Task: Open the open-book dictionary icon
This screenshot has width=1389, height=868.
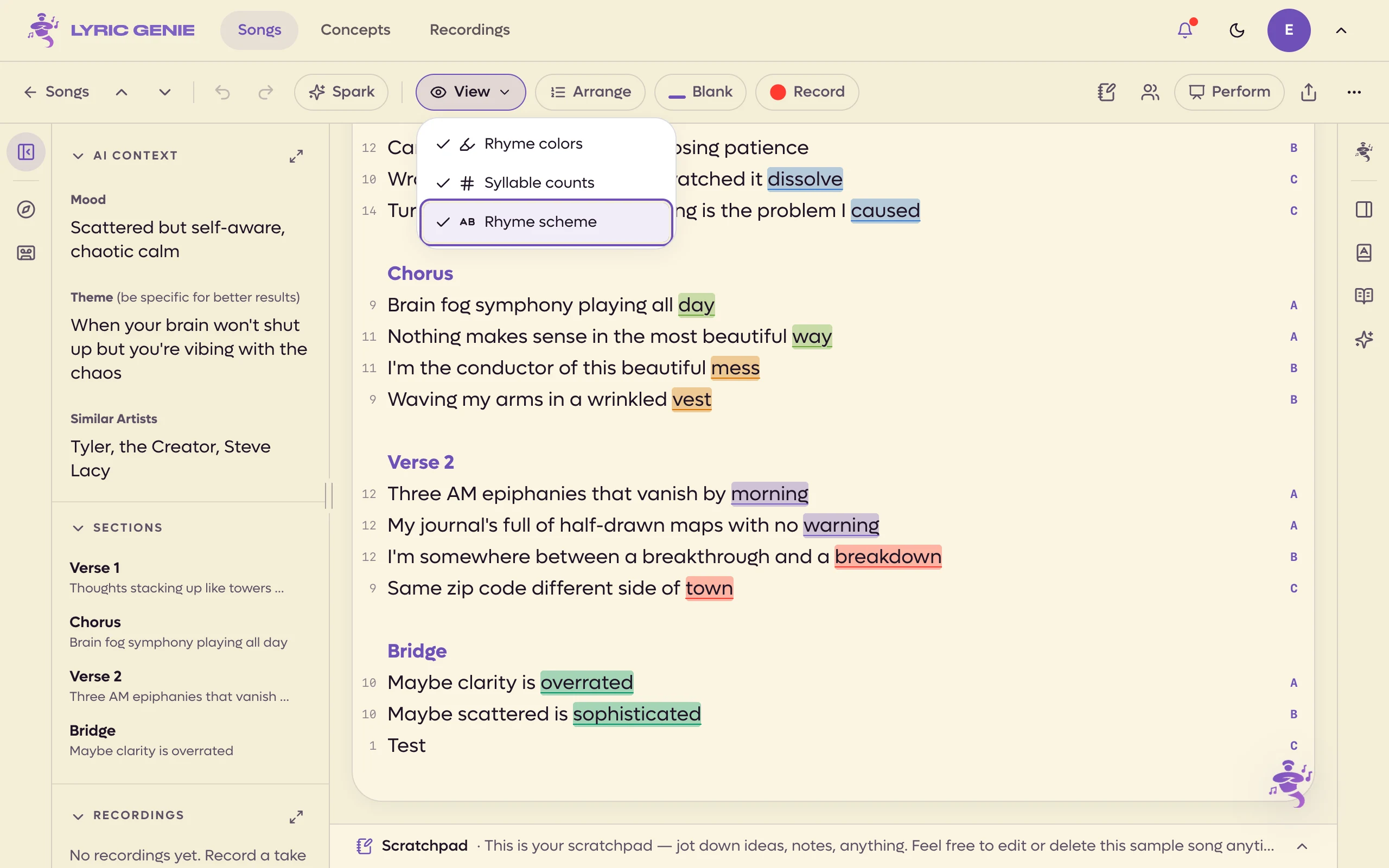Action: pyautogui.click(x=1363, y=296)
